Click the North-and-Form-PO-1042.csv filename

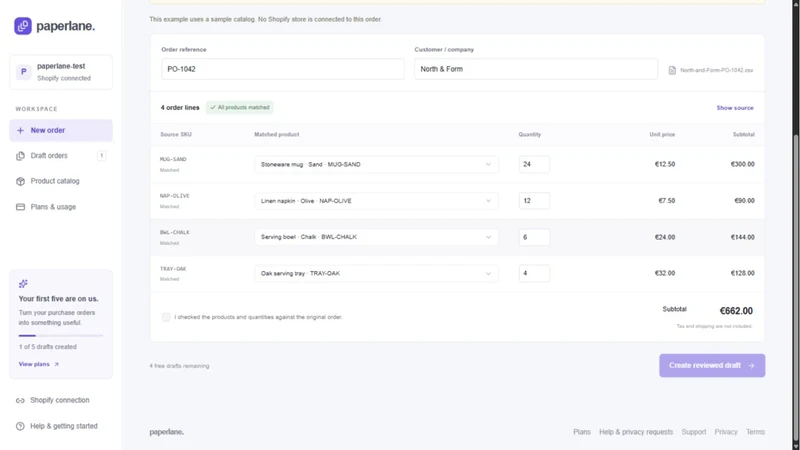(716, 70)
